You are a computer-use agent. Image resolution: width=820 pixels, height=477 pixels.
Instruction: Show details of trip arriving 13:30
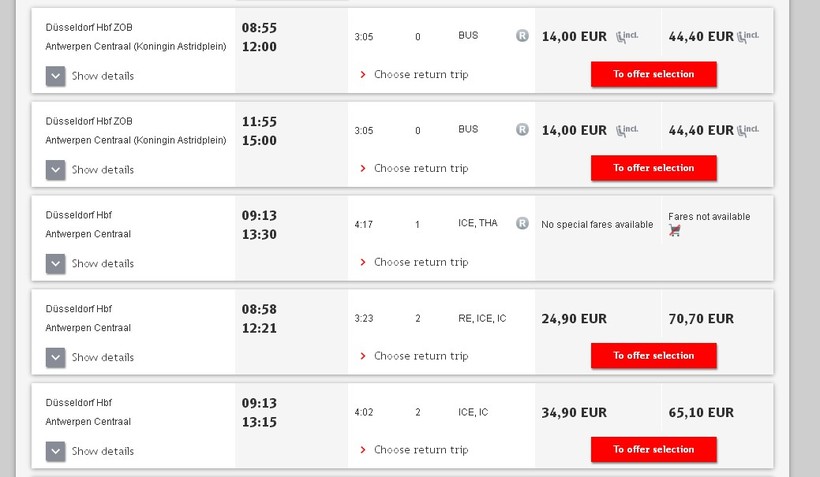pyautogui.click(x=56, y=264)
